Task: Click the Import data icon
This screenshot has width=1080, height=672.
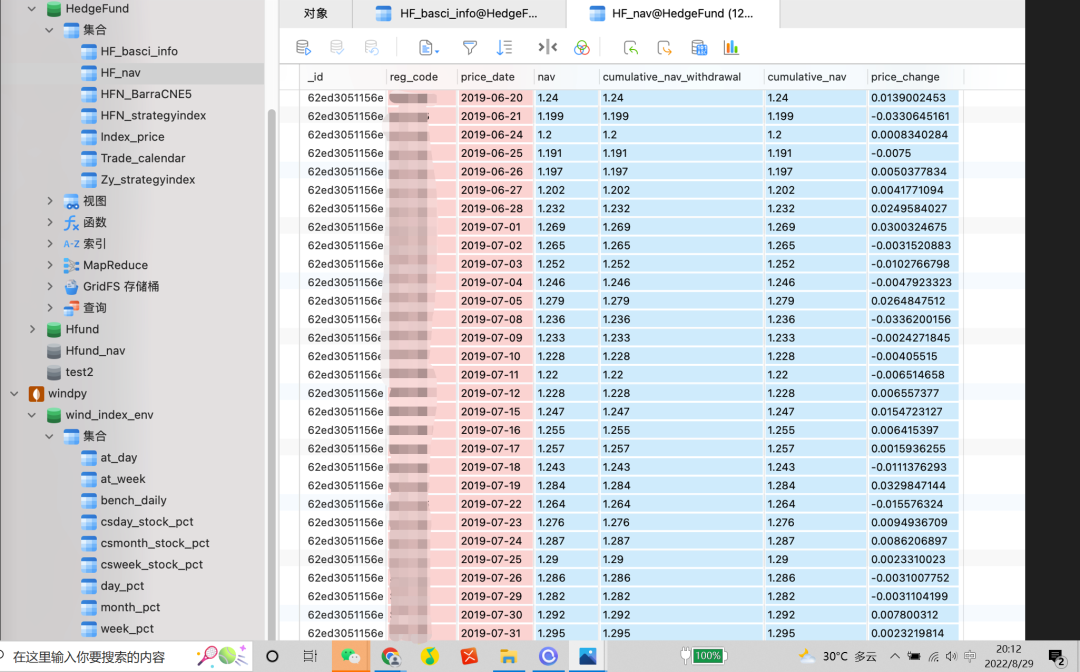Action: 630,48
